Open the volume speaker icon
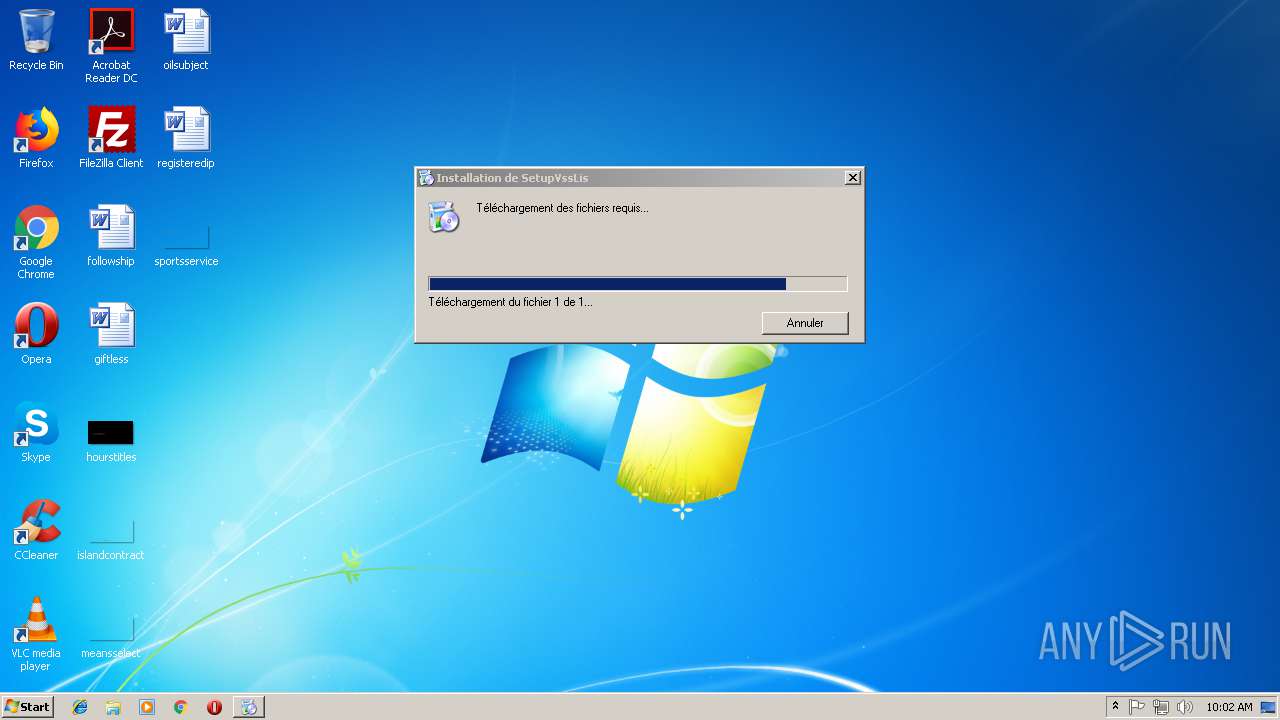The height and width of the screenshot is (720, 1280). click(x=1185, y=707)
